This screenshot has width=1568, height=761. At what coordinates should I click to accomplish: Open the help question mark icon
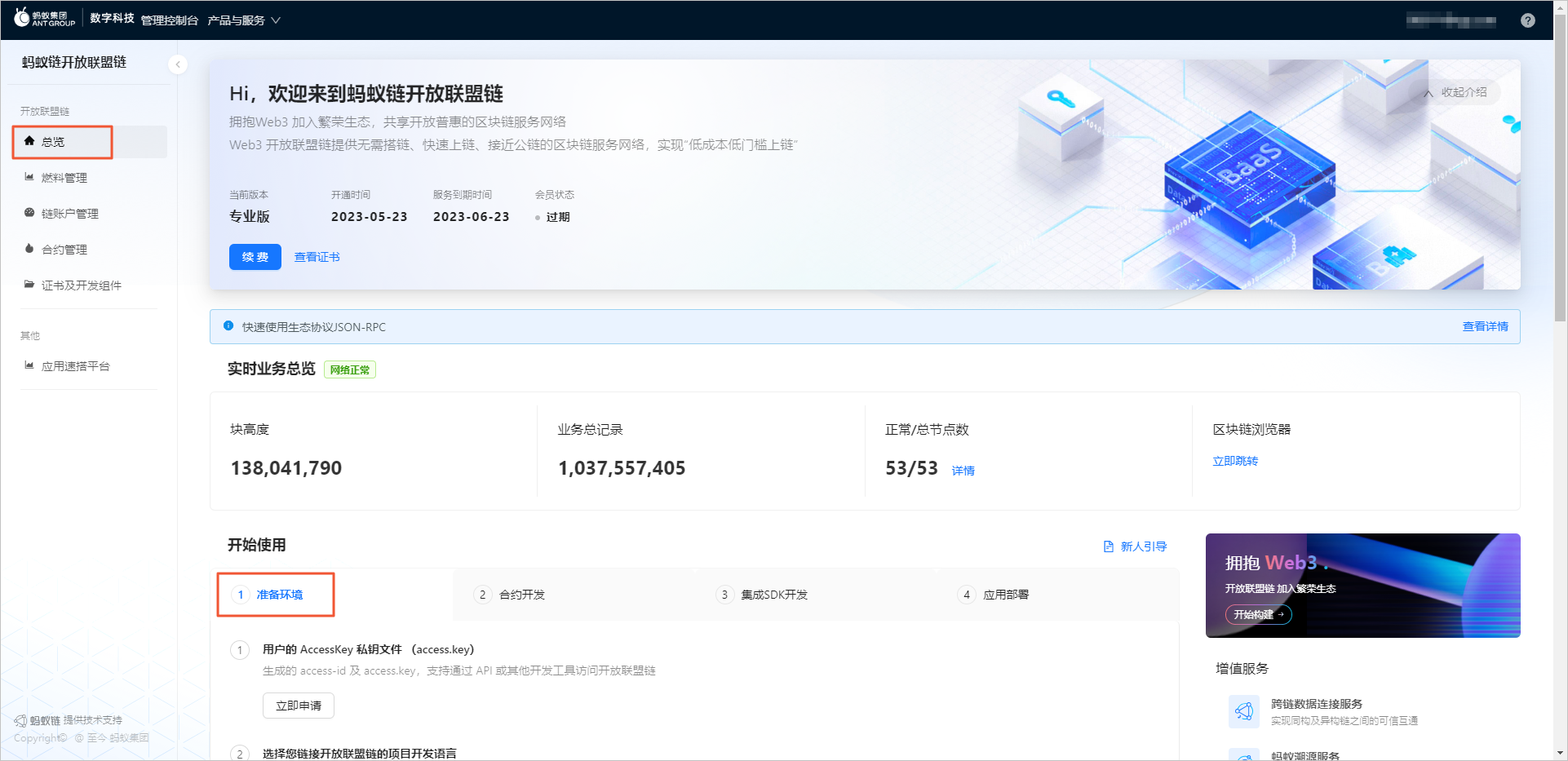tap(1528, 20)
